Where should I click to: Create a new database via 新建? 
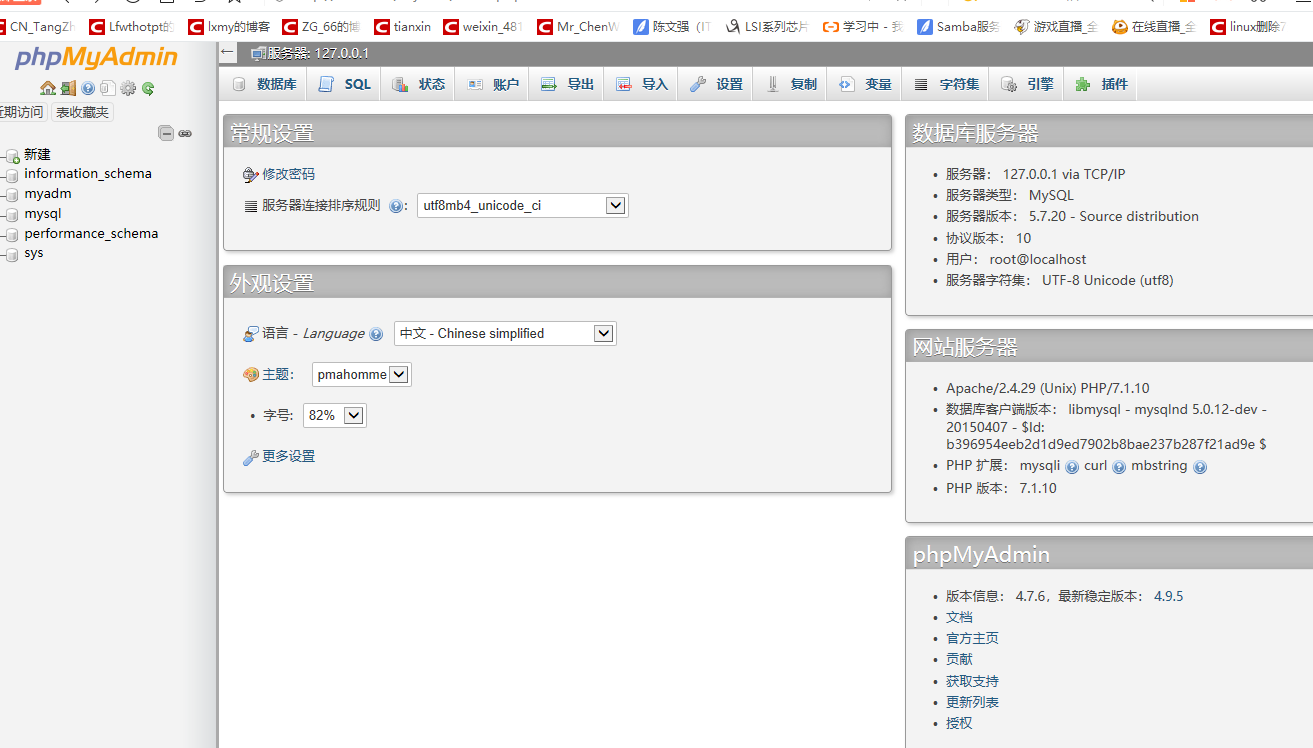point(37,155)
